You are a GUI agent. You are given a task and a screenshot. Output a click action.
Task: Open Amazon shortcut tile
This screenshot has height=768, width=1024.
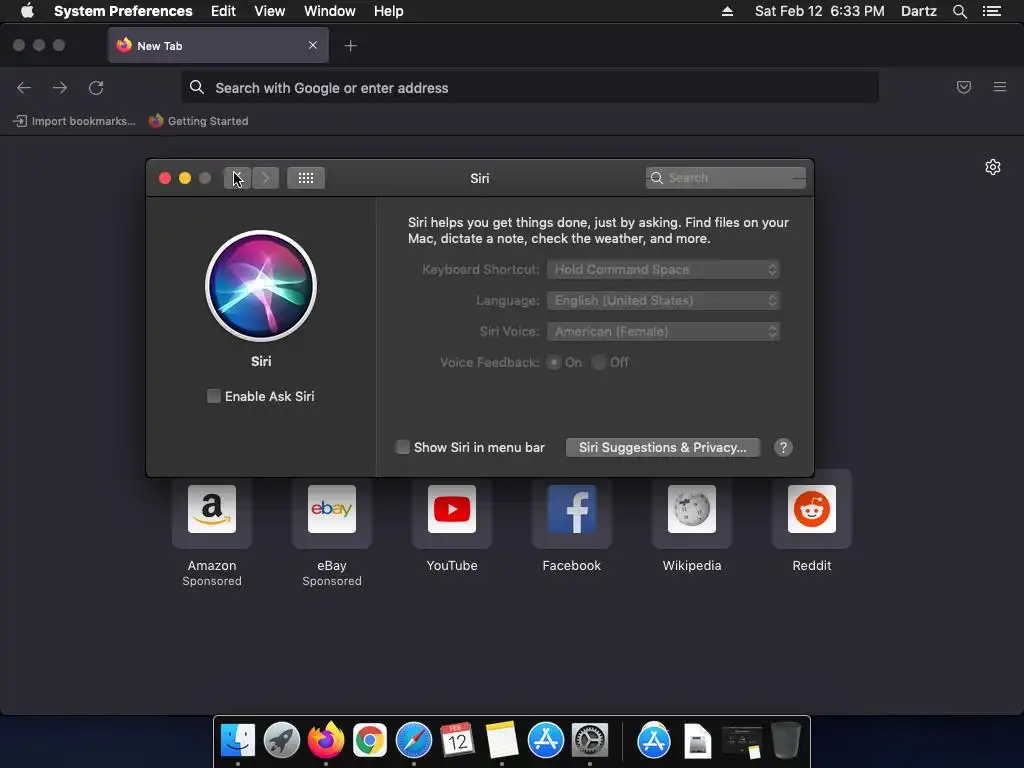212,509
